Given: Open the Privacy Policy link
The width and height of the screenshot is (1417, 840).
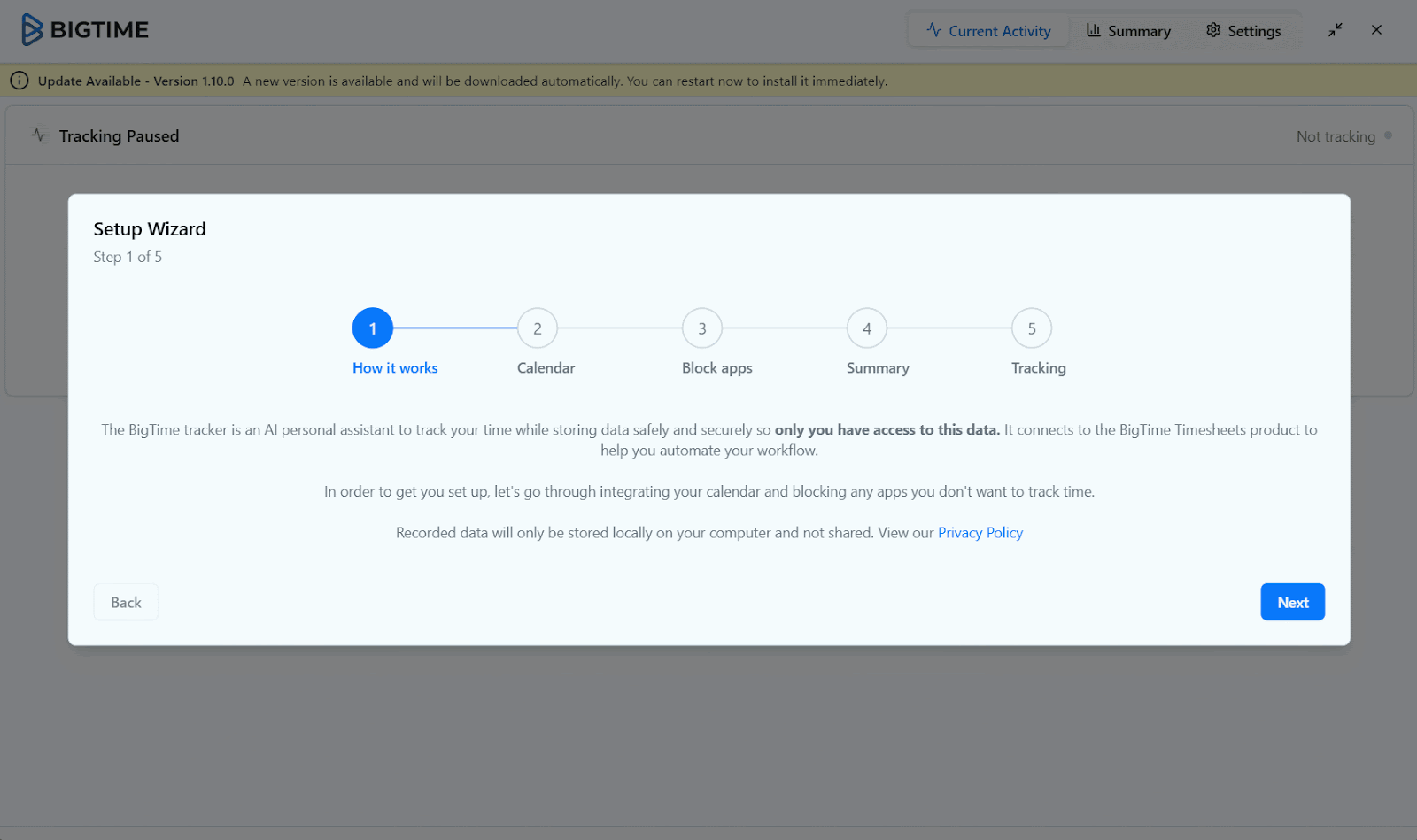Looking at the screenshot, I should [980, 532].
